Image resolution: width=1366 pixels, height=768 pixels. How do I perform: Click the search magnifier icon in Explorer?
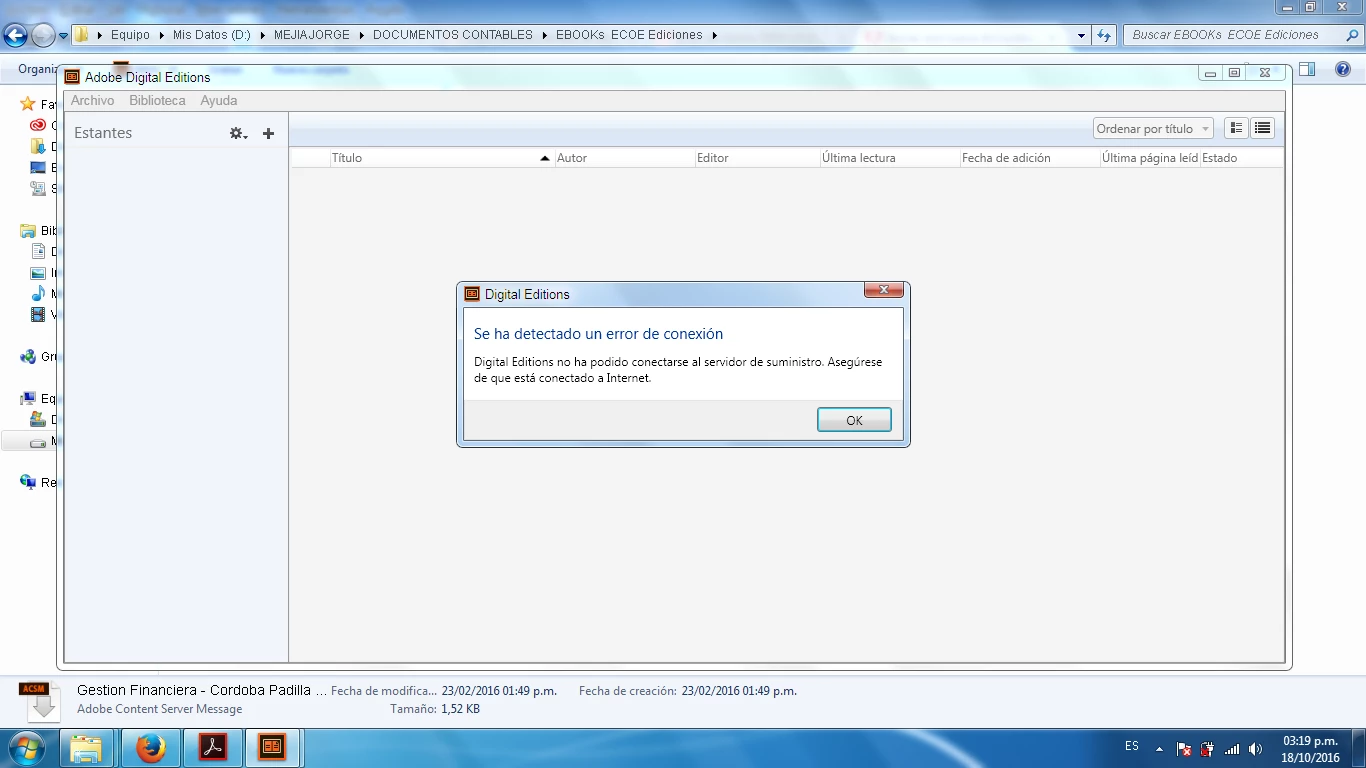1351,35
